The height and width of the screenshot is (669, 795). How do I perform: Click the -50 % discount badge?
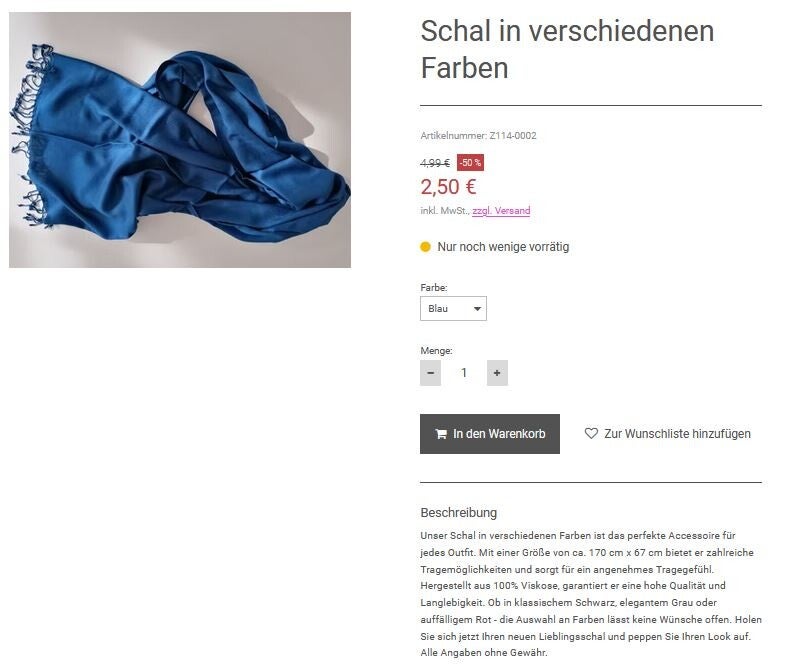click(x=471, y=163)
